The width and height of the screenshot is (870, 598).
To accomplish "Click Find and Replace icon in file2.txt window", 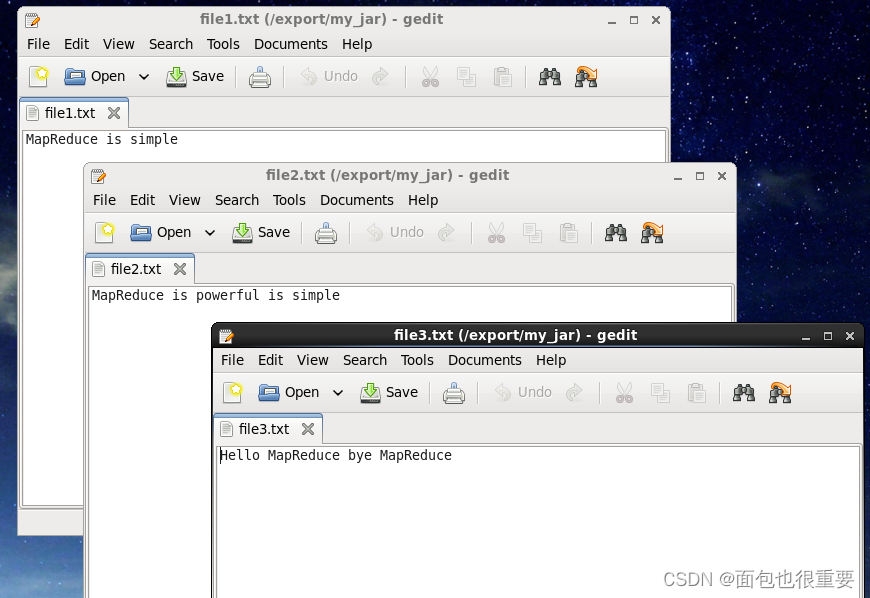I will pos(652,232).
